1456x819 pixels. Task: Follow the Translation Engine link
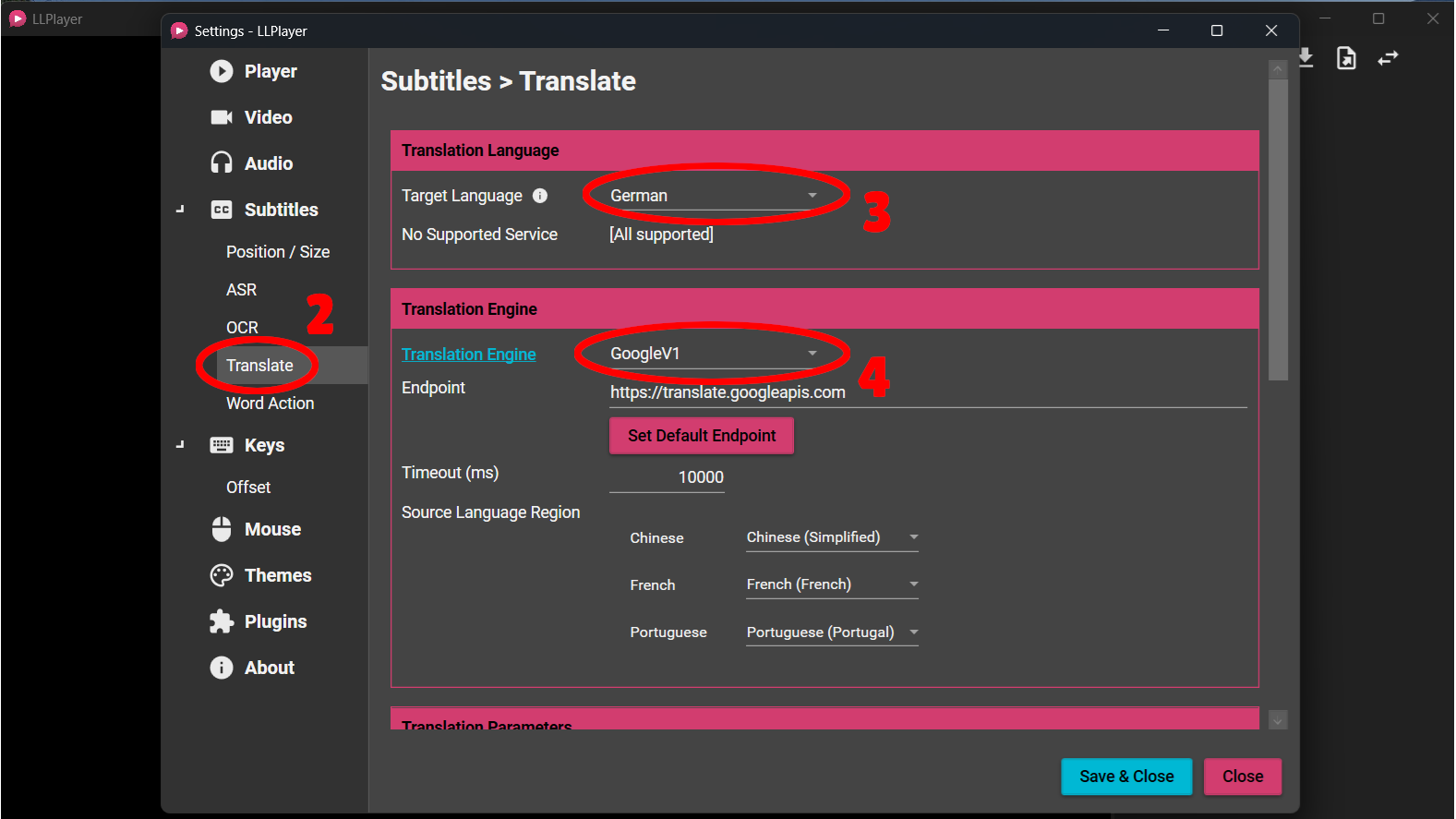[469, 355]
